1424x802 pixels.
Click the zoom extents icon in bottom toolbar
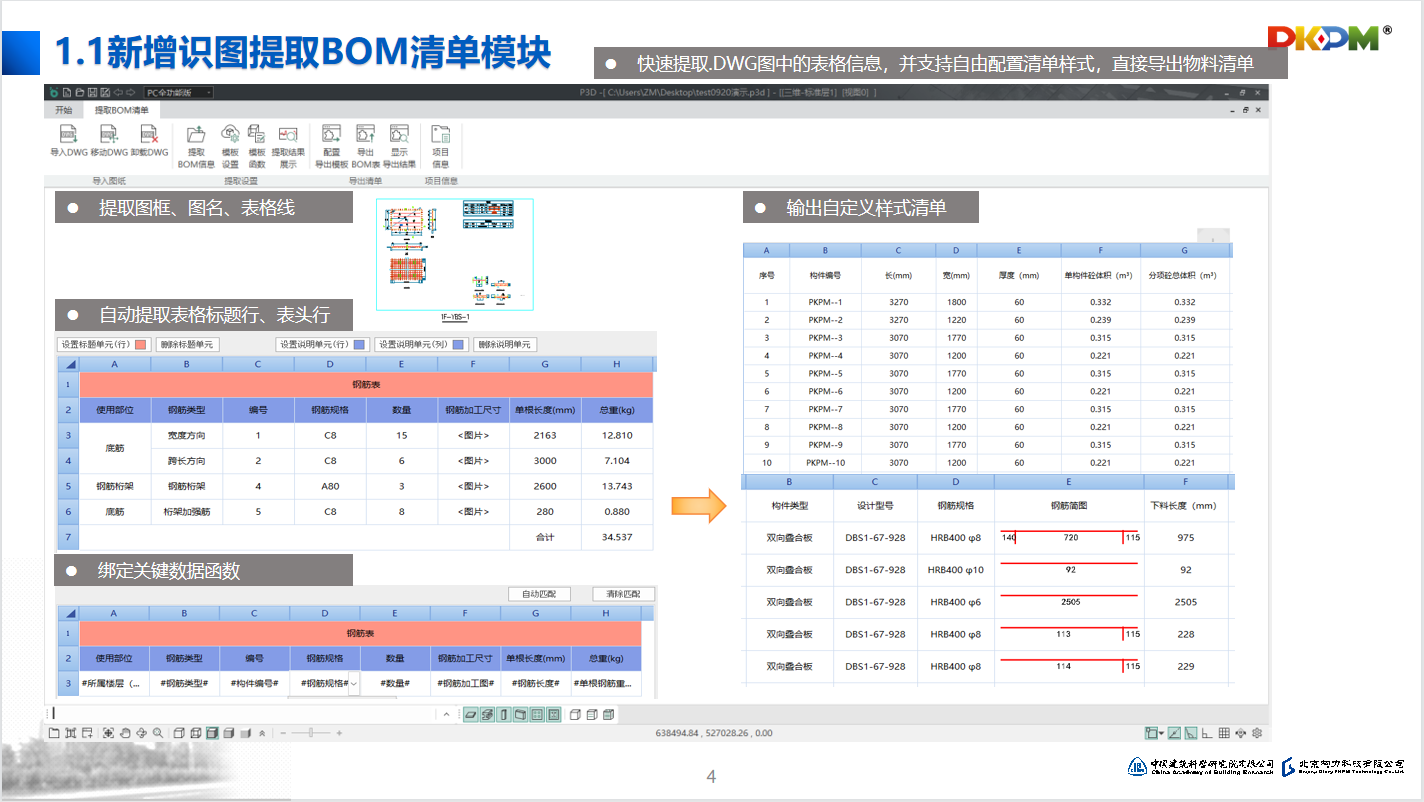pos(108,733)
